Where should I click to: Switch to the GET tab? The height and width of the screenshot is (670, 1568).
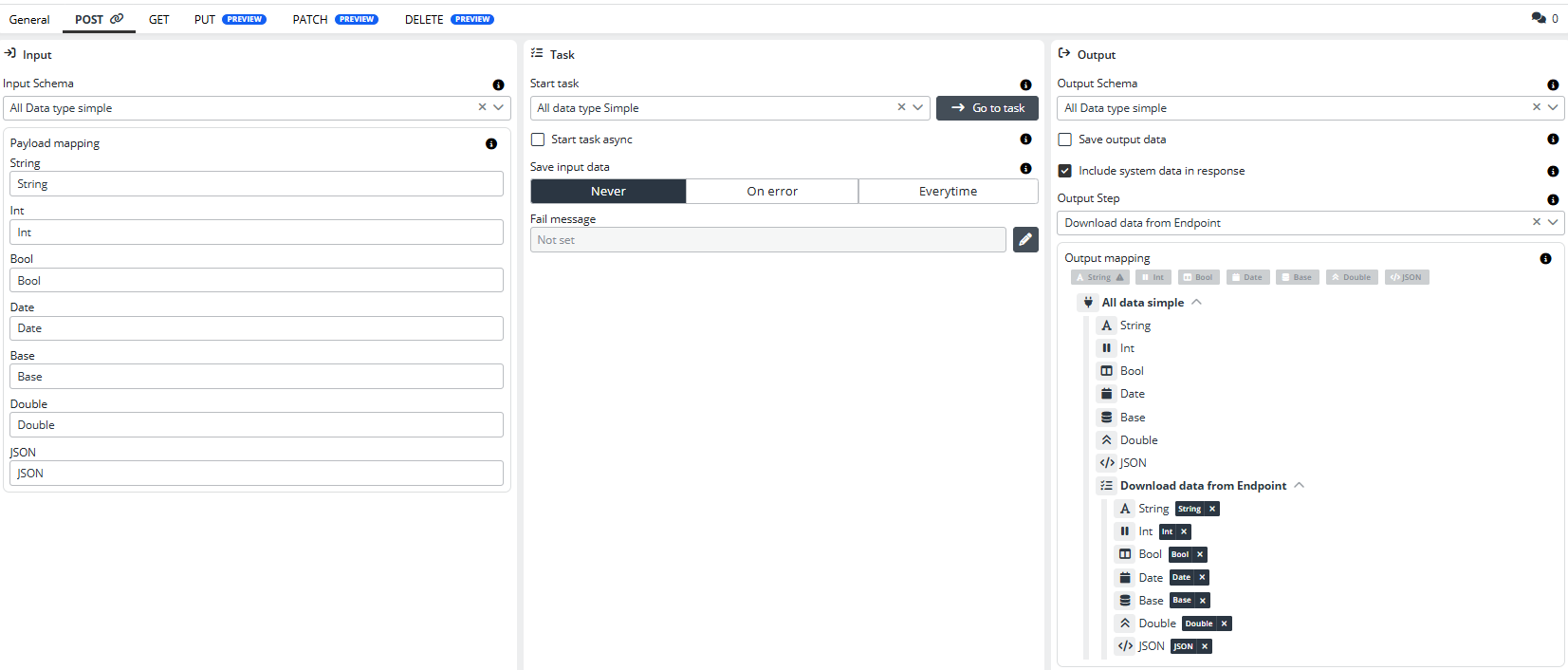[x=158, y=19]
